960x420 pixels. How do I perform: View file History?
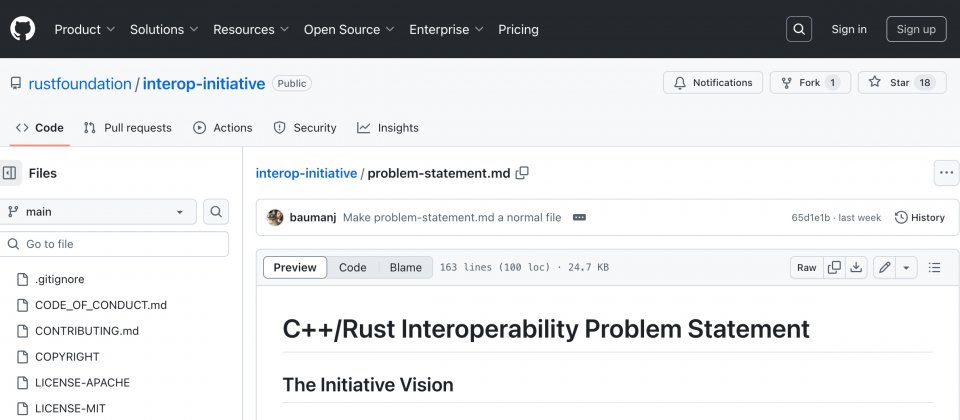(x=920, y=217)
